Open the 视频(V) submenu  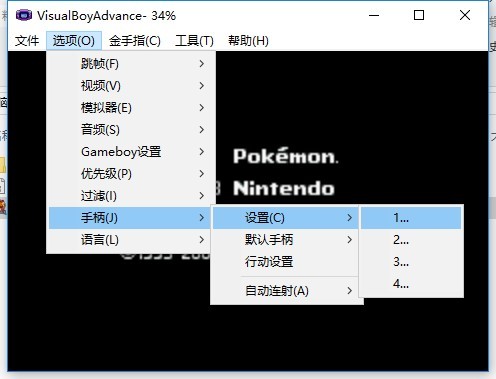point(131,86)
